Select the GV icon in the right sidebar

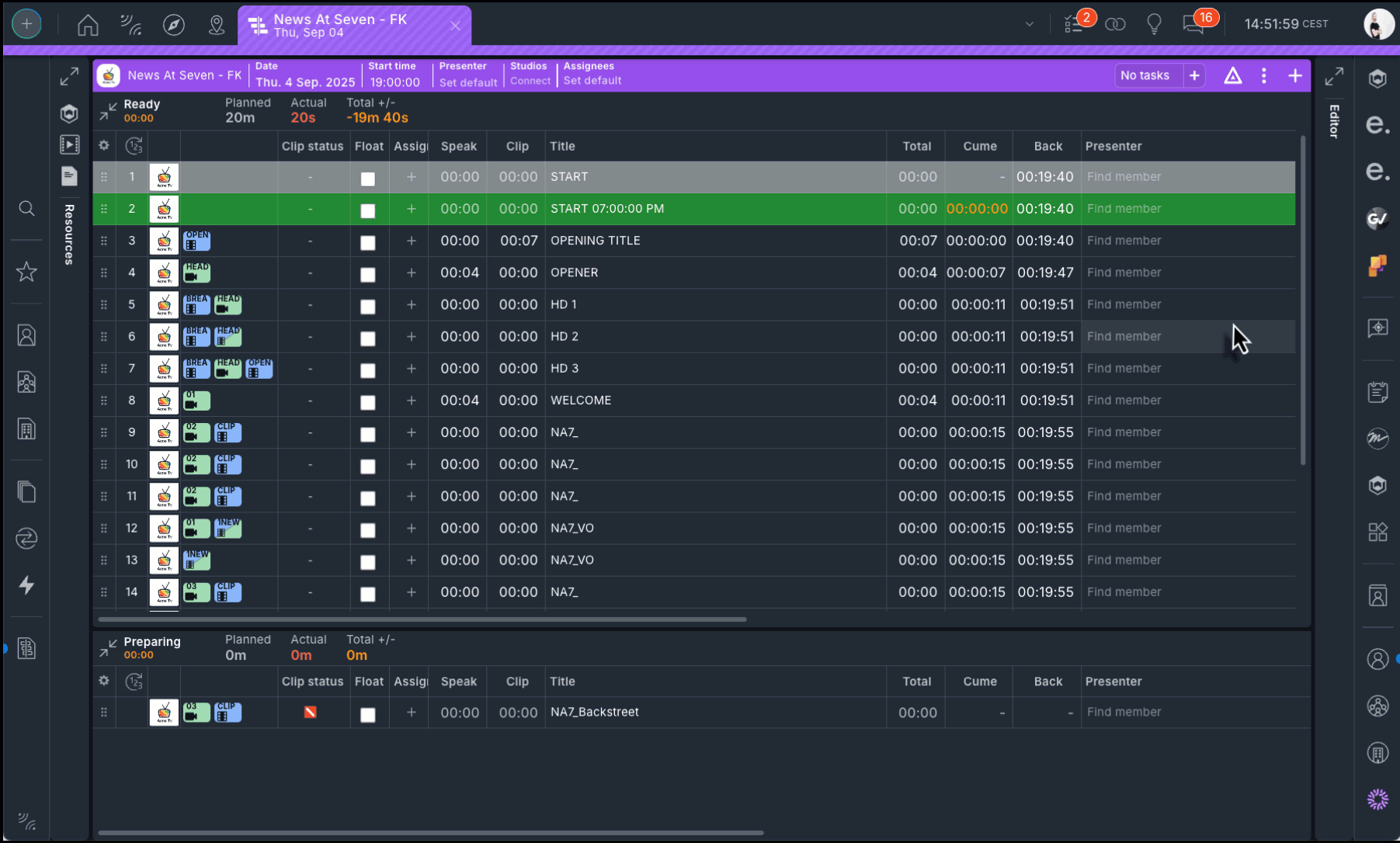tap(1378, 220)
